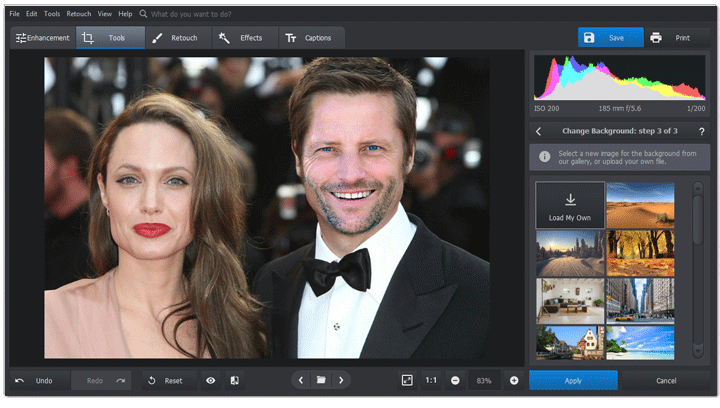
Task: Click the Load My Own button
Action: coord(570,205)
